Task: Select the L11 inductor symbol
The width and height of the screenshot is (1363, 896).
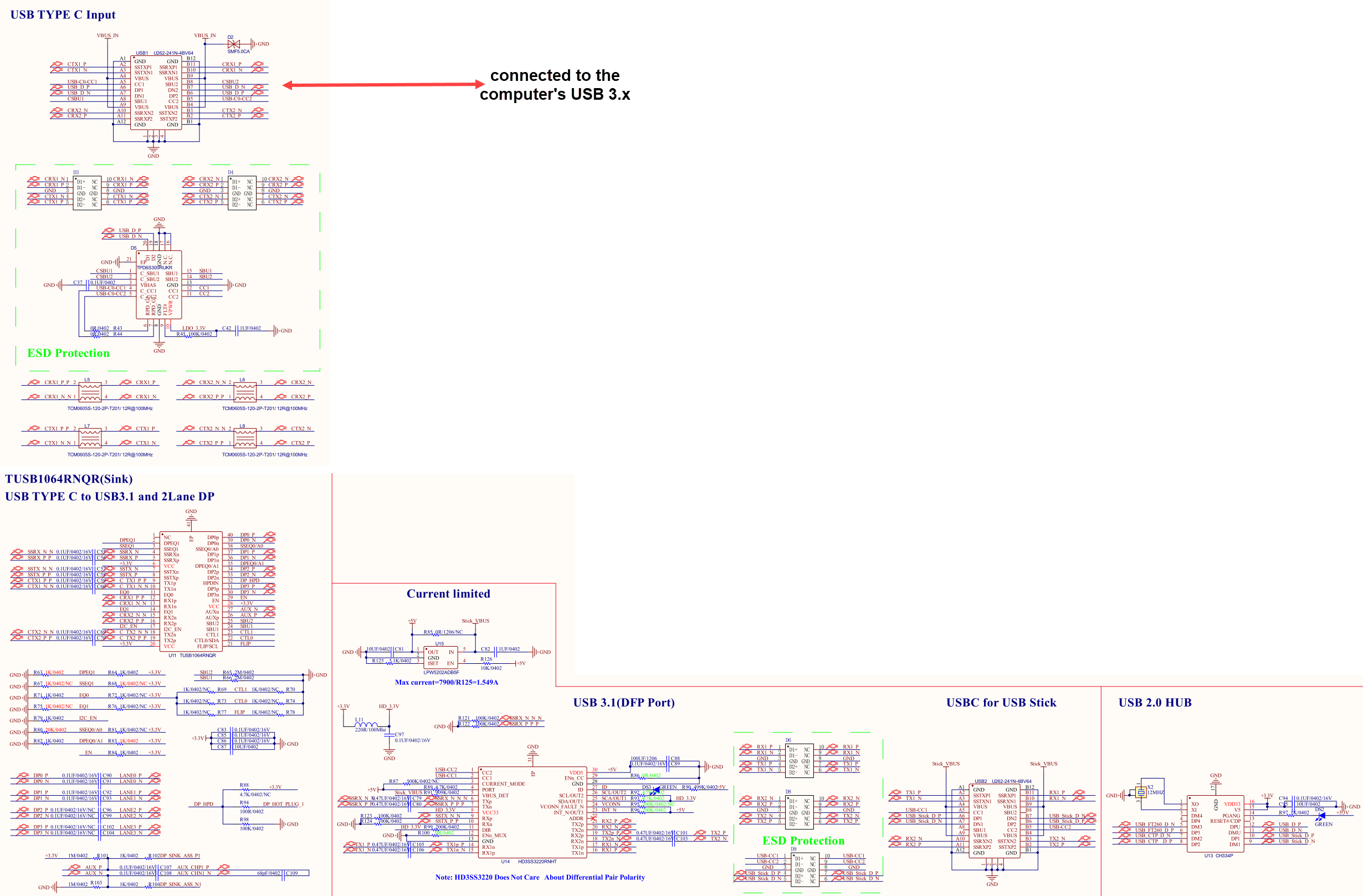Action: coord(366,725)
